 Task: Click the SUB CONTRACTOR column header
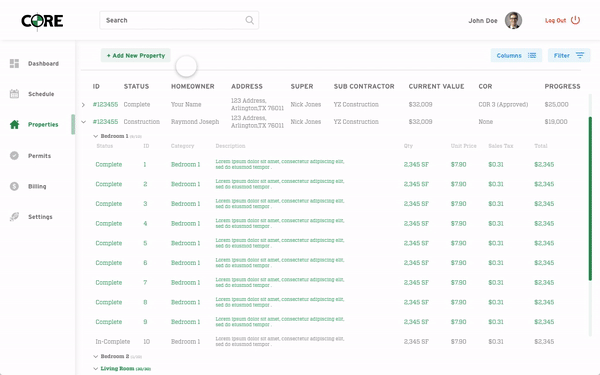click(364, 86)
